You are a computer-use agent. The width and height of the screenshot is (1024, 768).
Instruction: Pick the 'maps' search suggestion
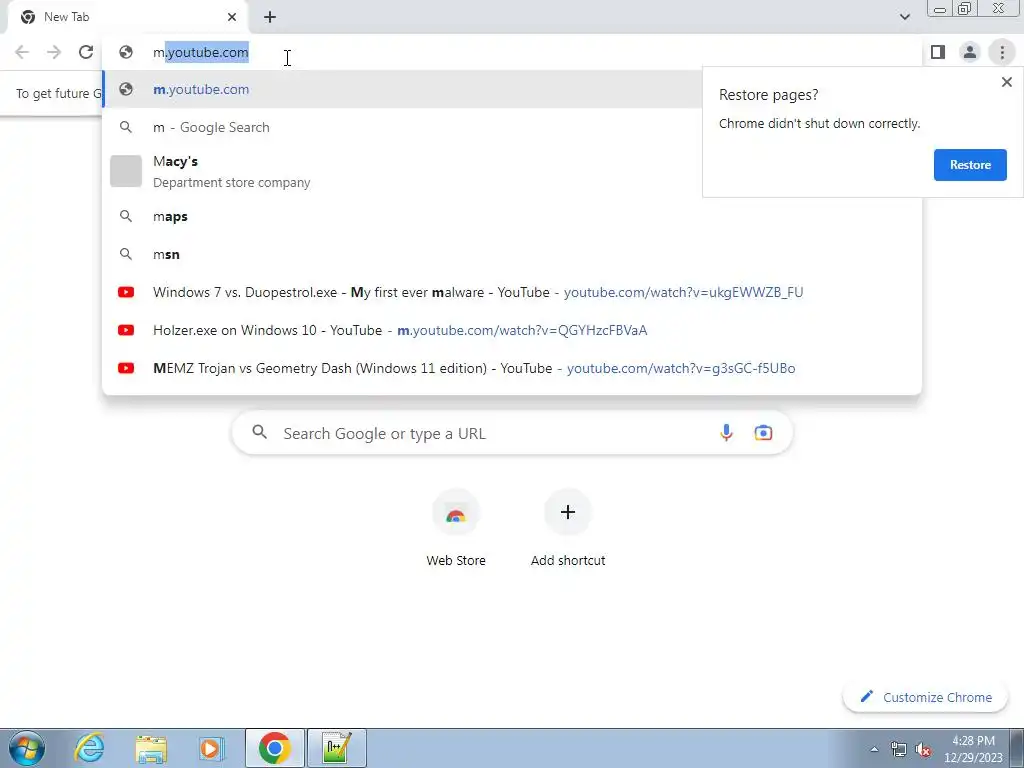(x=512, y=216)
